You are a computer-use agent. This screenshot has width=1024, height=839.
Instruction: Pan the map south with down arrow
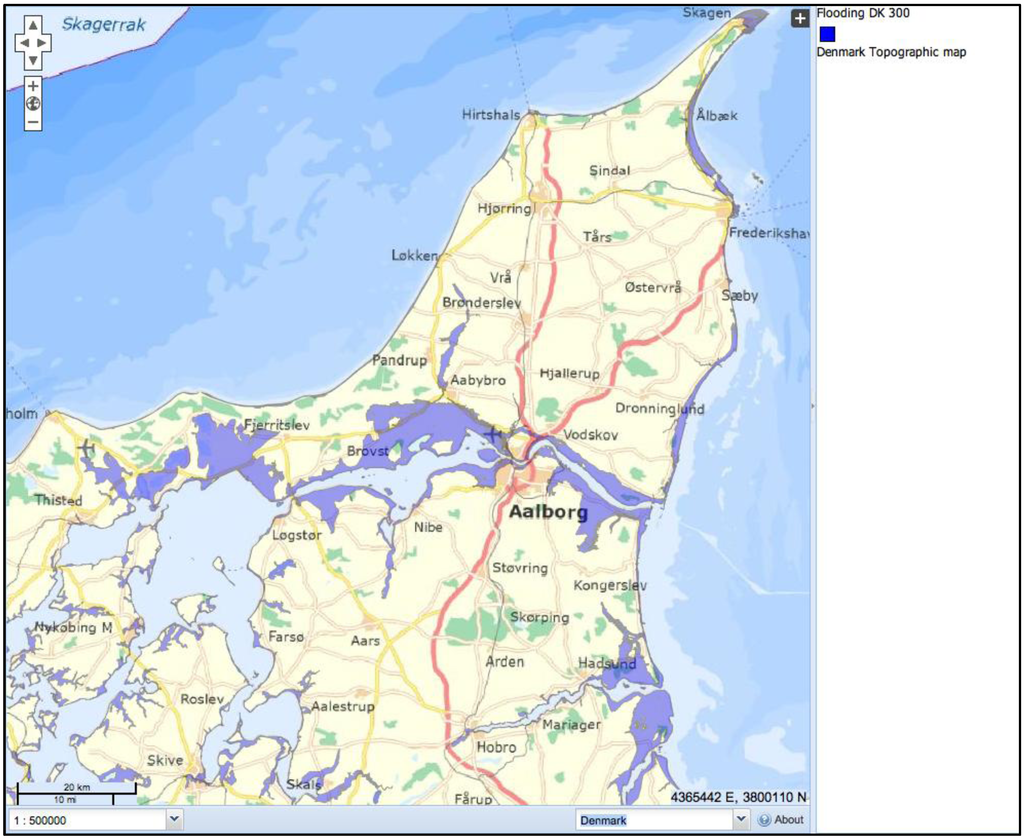(33, 60)
